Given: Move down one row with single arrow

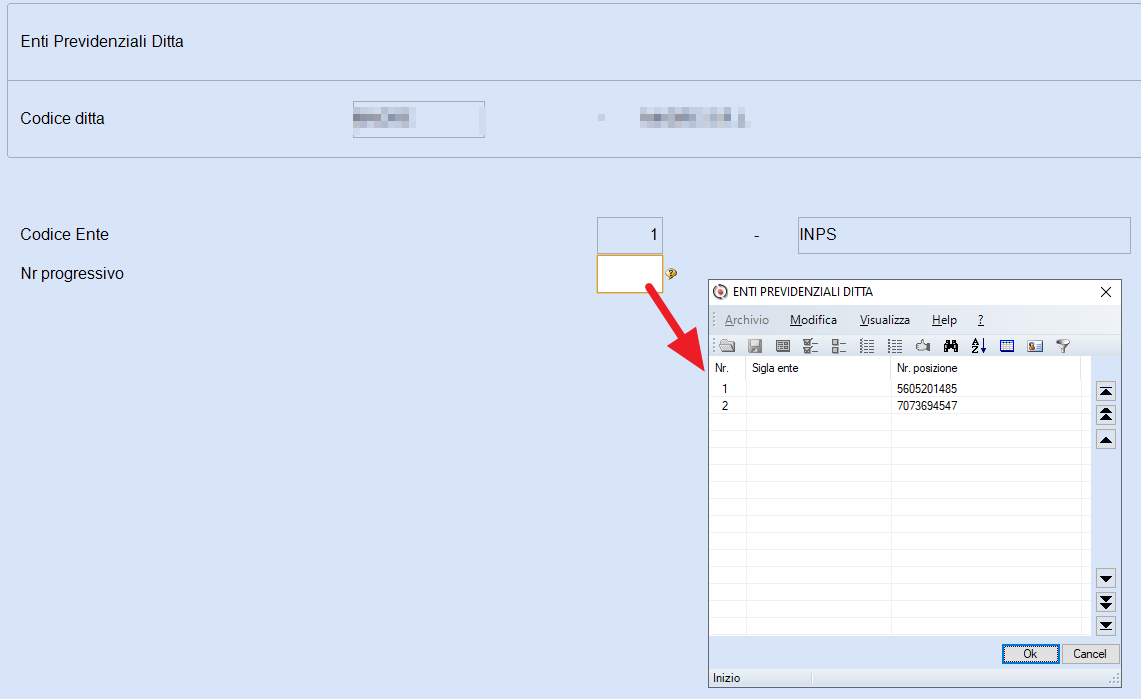Looking at the screenshot, I should click(x=1106, y=578).
